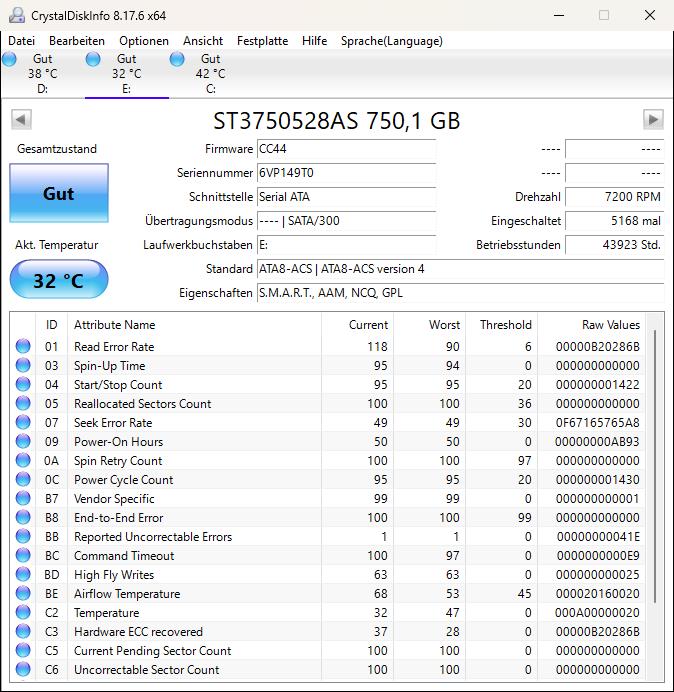Select raw value 0F67165765A8 in Seek Error Rate
Viewport: 674px width, 692px height.
coord(598,423)
